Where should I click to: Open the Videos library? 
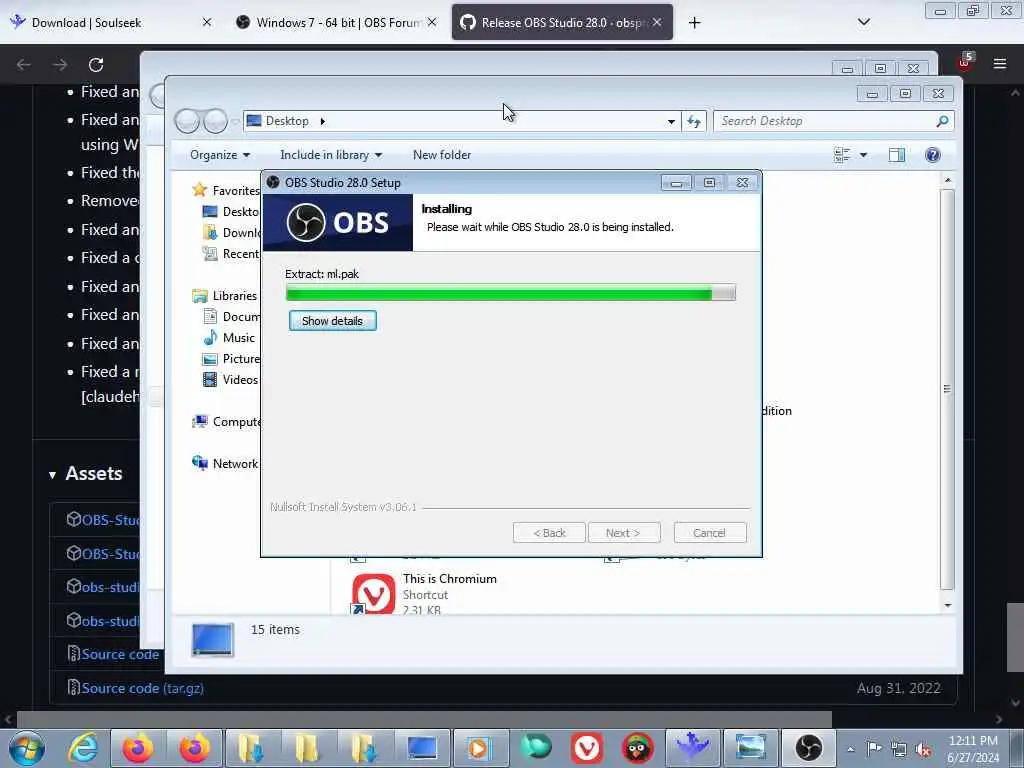coord(231,379)
